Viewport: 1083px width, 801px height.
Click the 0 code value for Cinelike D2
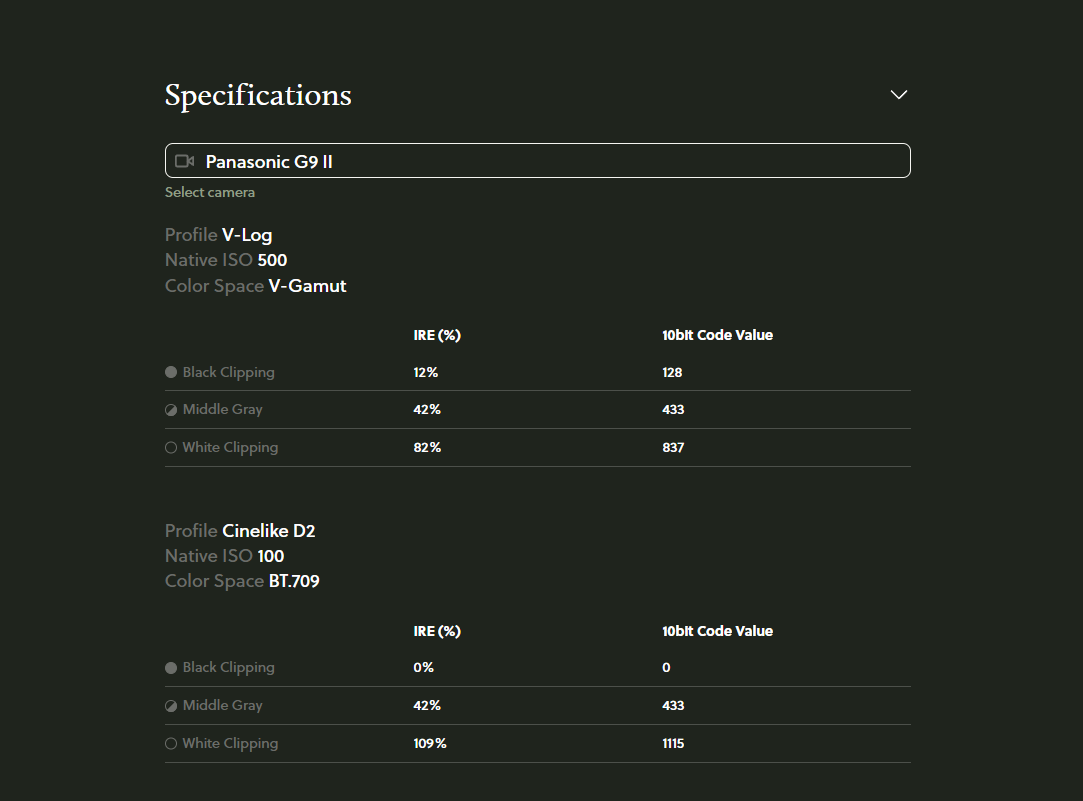(666, 668)
